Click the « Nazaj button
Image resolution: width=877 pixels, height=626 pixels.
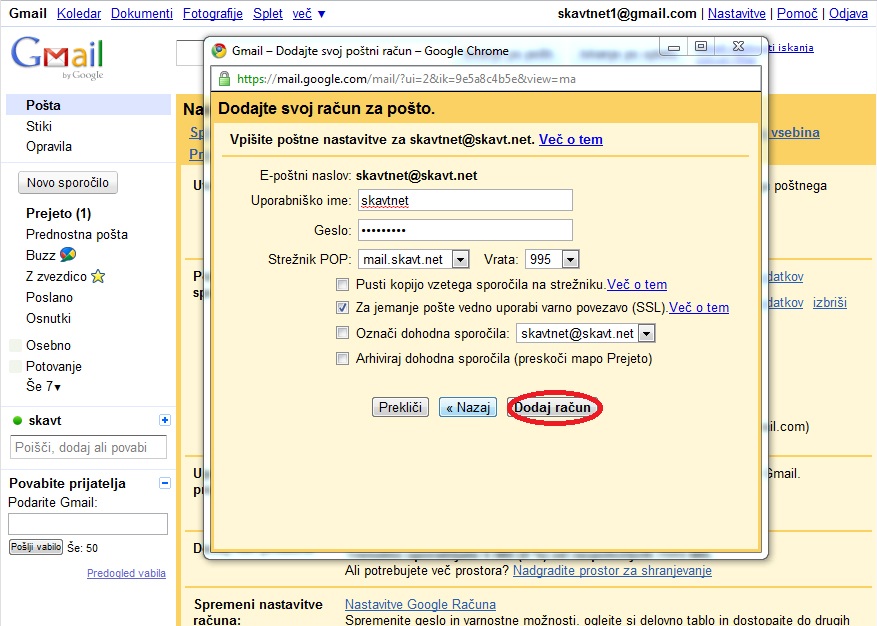pos(468,407)
